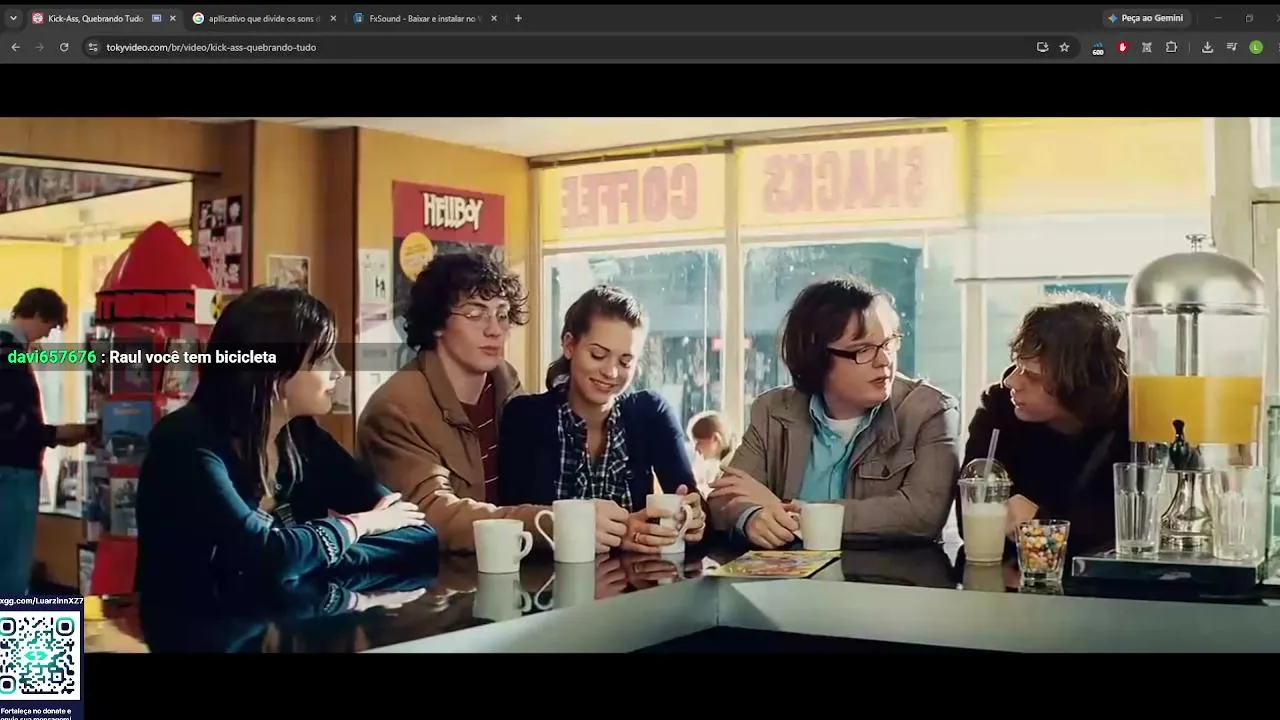
Task: Click the Kick-Ass video player frame
Action: point(640,385)
